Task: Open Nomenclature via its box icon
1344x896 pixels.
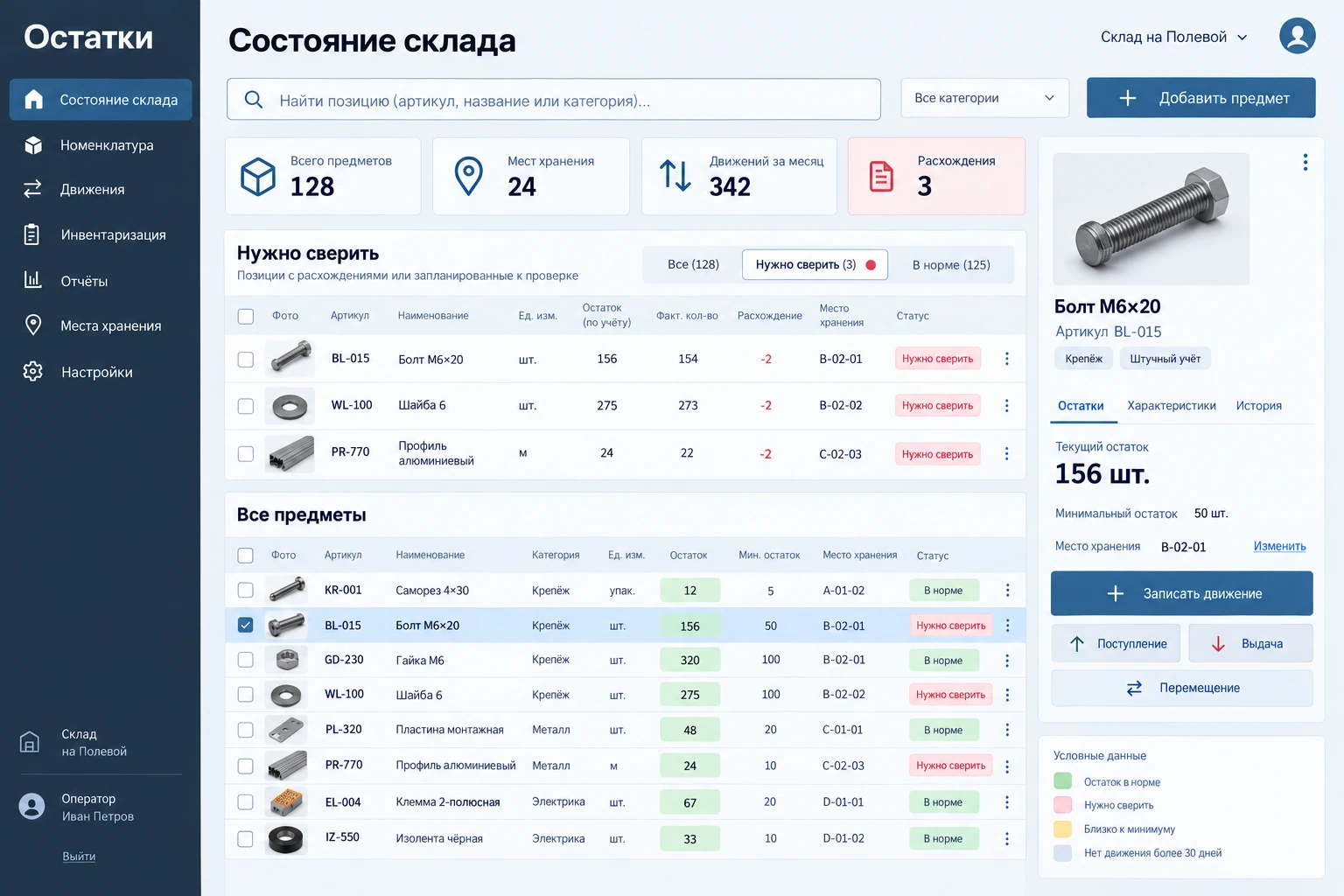Action: click(x=33, y=145)
